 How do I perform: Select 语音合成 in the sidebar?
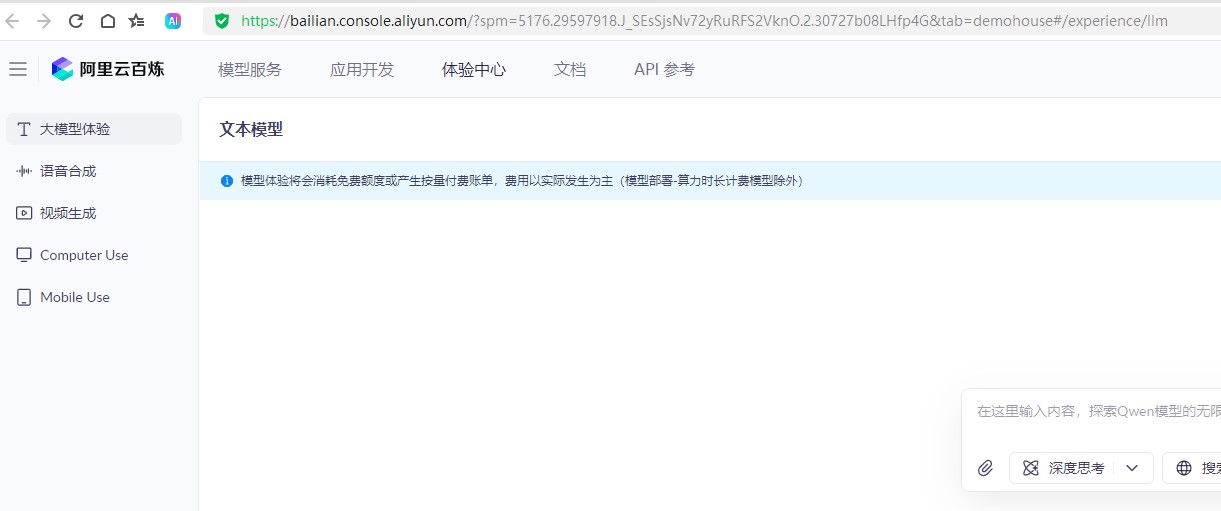click(x=68, y=171)
